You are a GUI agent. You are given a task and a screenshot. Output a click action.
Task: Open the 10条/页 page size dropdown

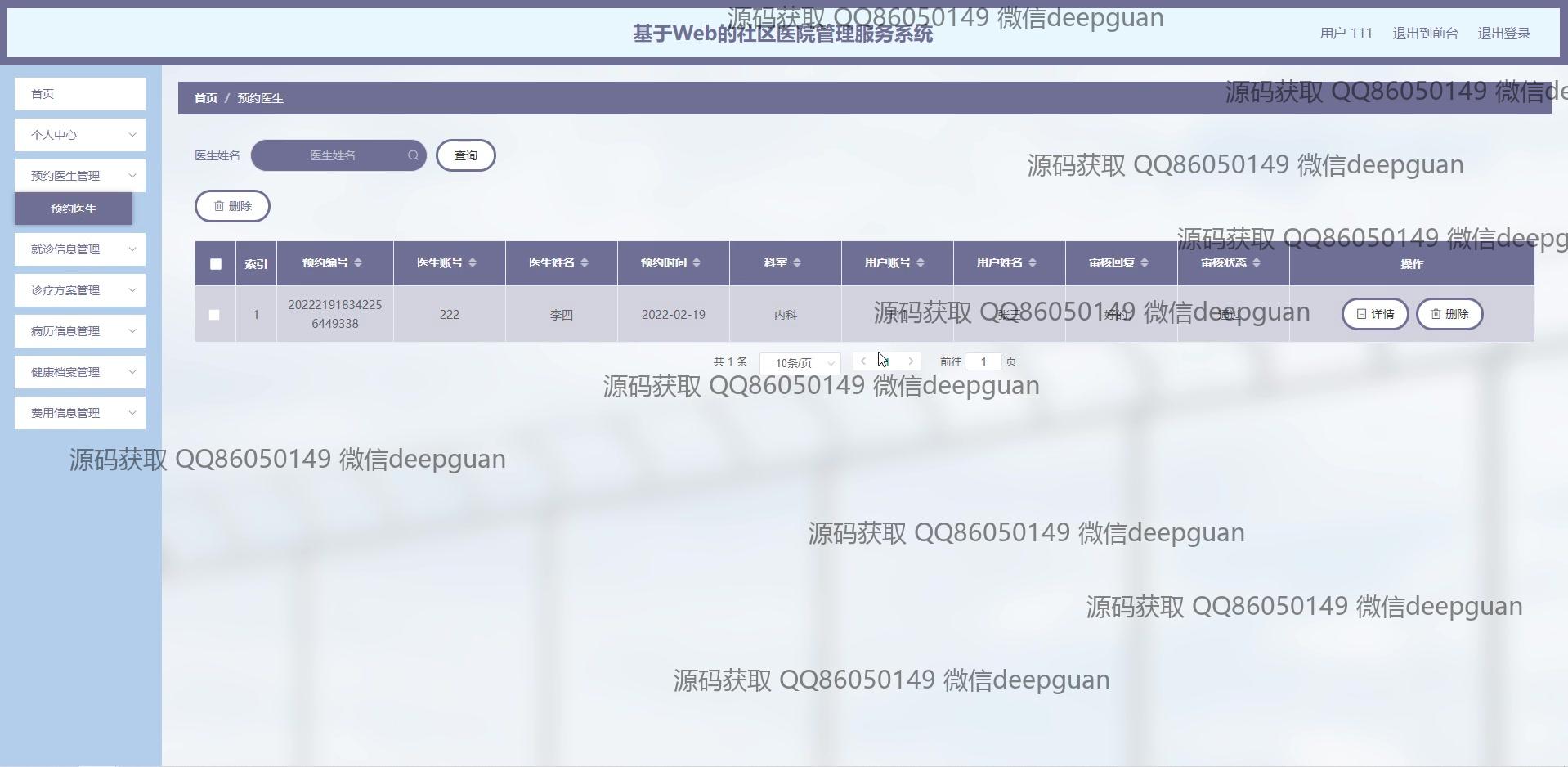click(800, 362)
